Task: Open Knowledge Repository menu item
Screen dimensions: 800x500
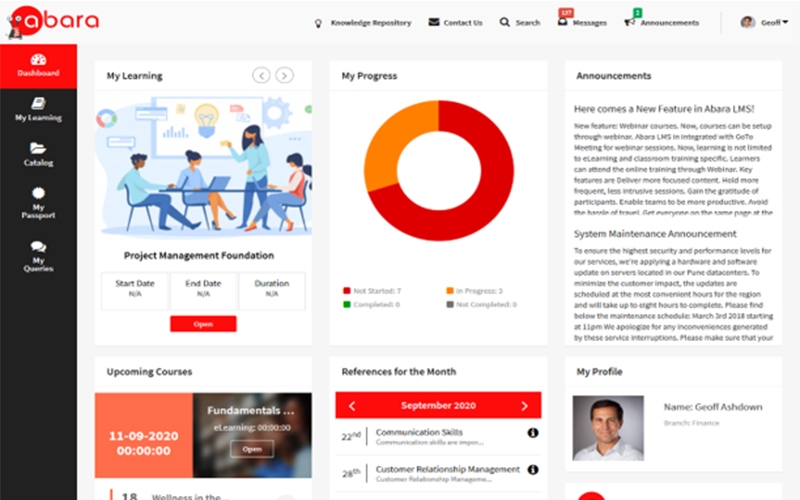Action: [x=371, y=23]
